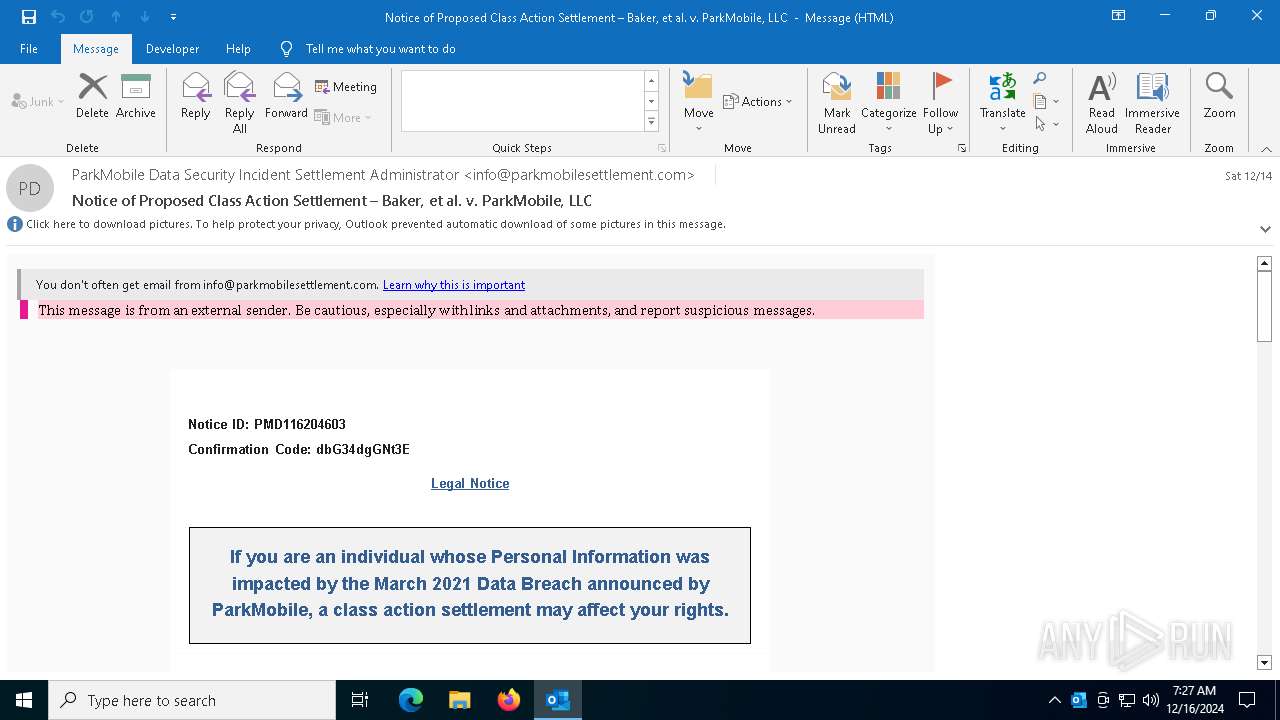Open the Related items dropdown in Editing
Screen dimensions: 1280x720
coord(1046,101)
